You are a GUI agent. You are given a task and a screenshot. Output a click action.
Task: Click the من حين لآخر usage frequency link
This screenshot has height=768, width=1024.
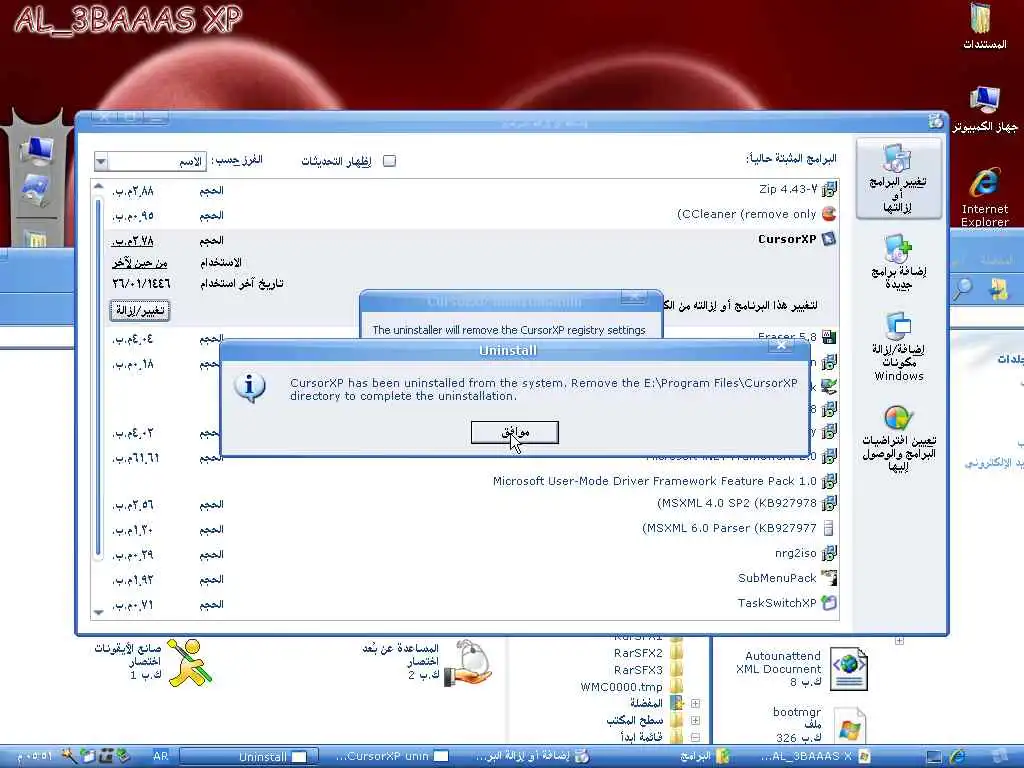140,263
